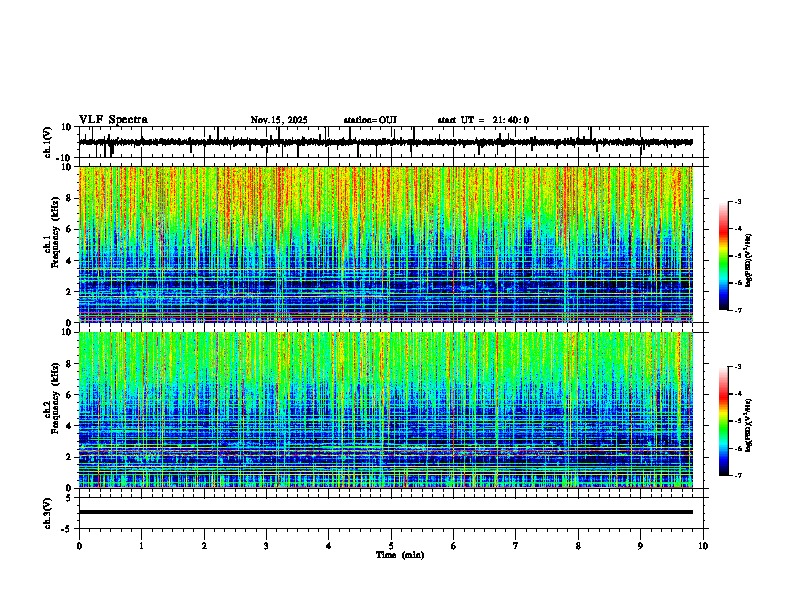The width and height of the screenshot is (792, 612).
Task: Click the "ch.3(V)" y-axis label
Action: click(48, 514)
